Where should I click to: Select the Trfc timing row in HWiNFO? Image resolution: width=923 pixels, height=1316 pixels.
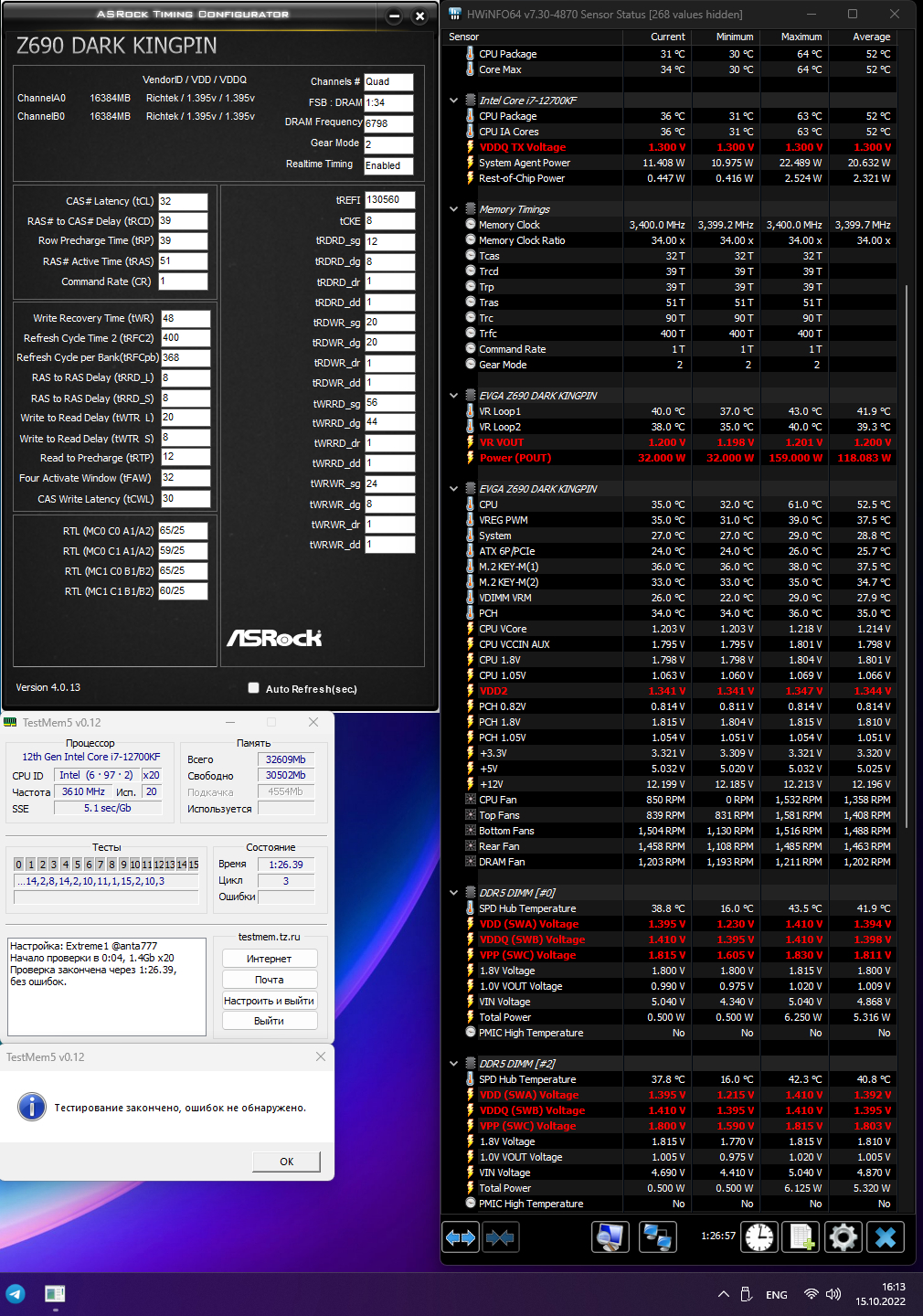click(671, 334)
